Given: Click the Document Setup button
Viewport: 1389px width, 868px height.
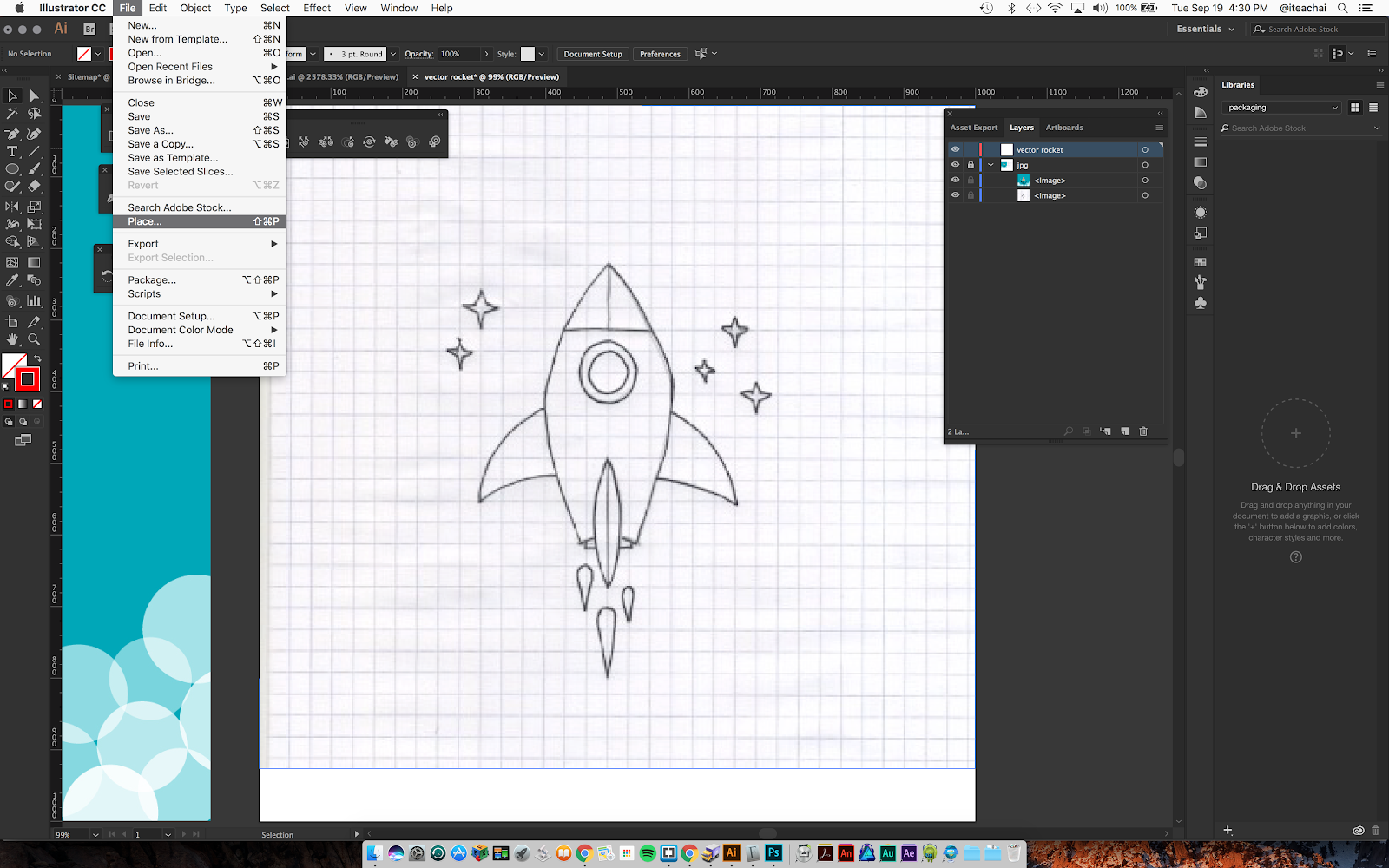Looking at the screenshot, I should click(593, 54).
